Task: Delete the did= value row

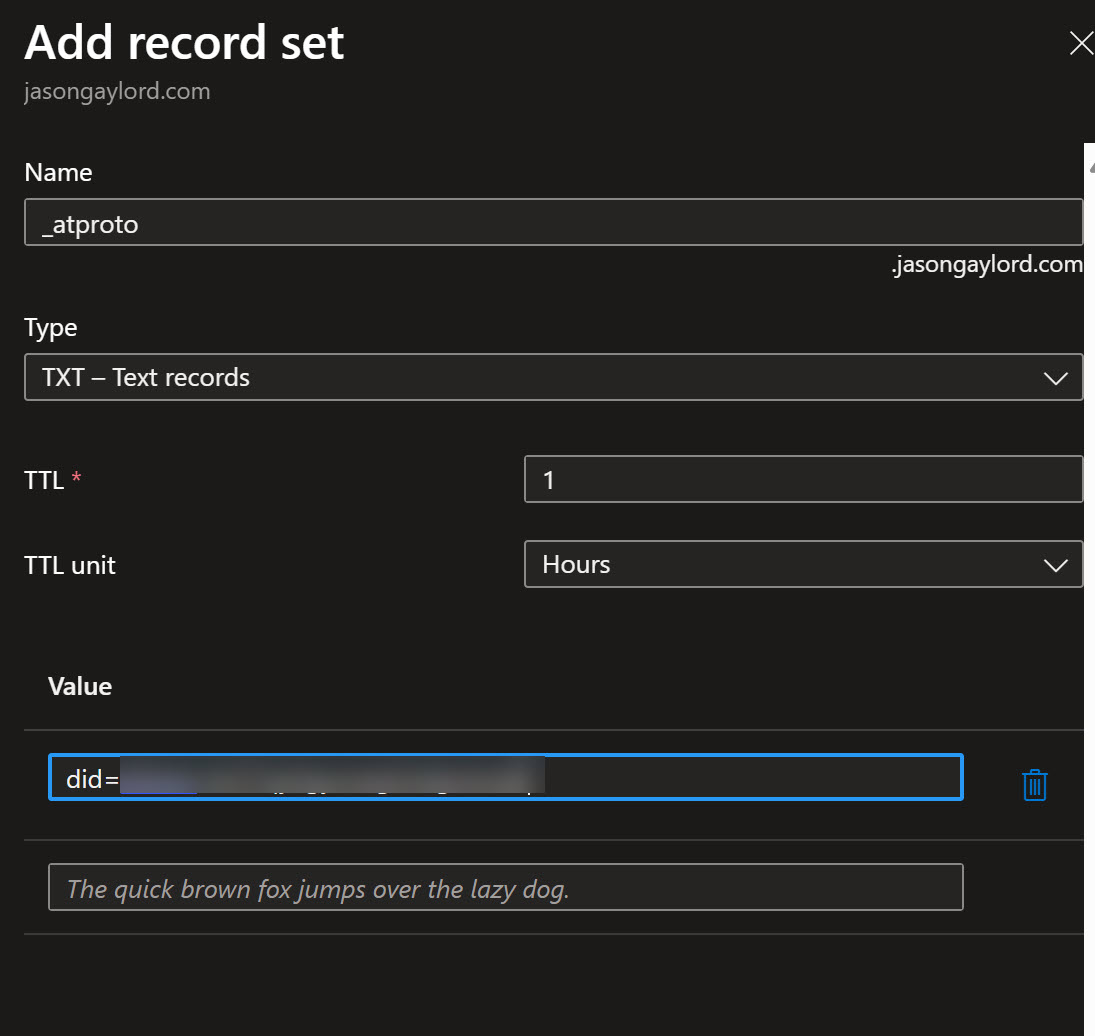Action: point(1034,785)
